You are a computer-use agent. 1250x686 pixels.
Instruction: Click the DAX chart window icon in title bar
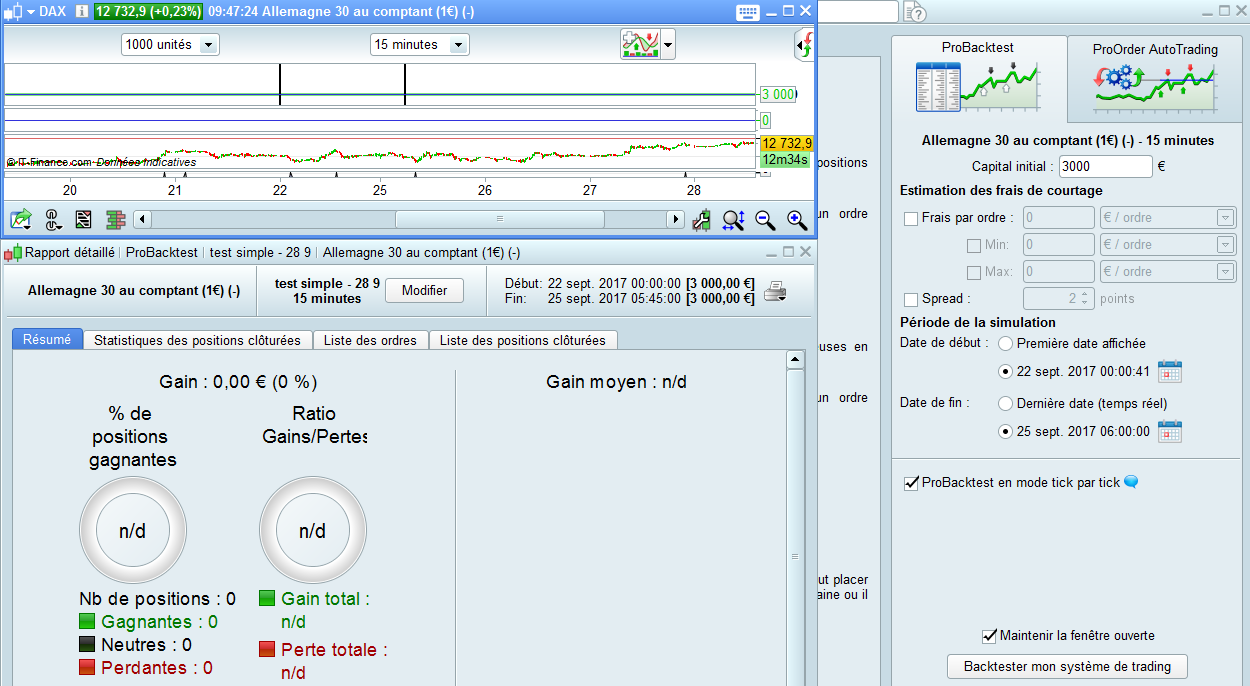(12, 11)
